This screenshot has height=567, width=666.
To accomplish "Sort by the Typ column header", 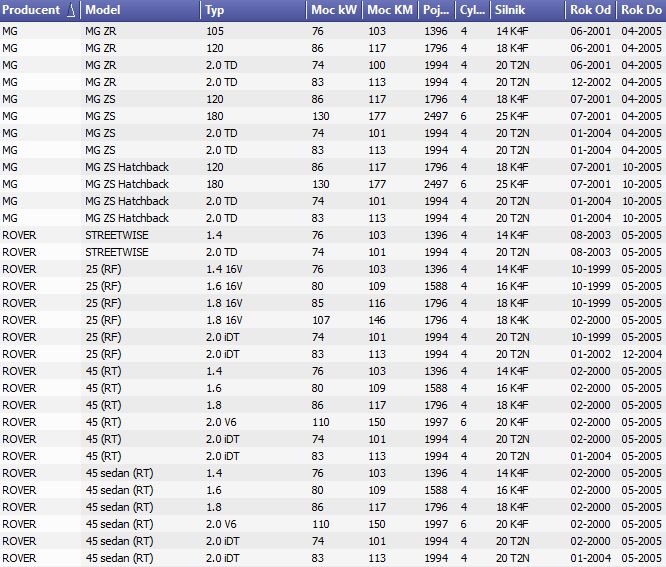I will click(x=253, y=10).
